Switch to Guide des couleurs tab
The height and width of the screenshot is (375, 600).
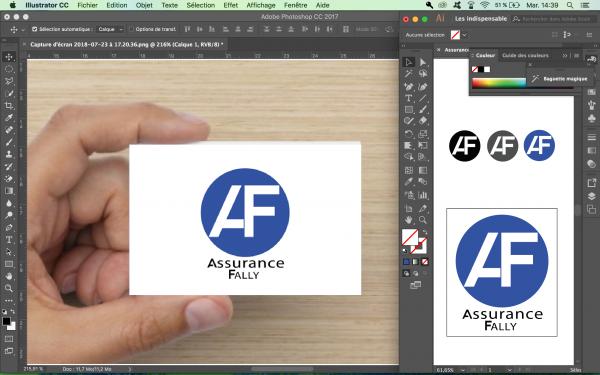525,55
